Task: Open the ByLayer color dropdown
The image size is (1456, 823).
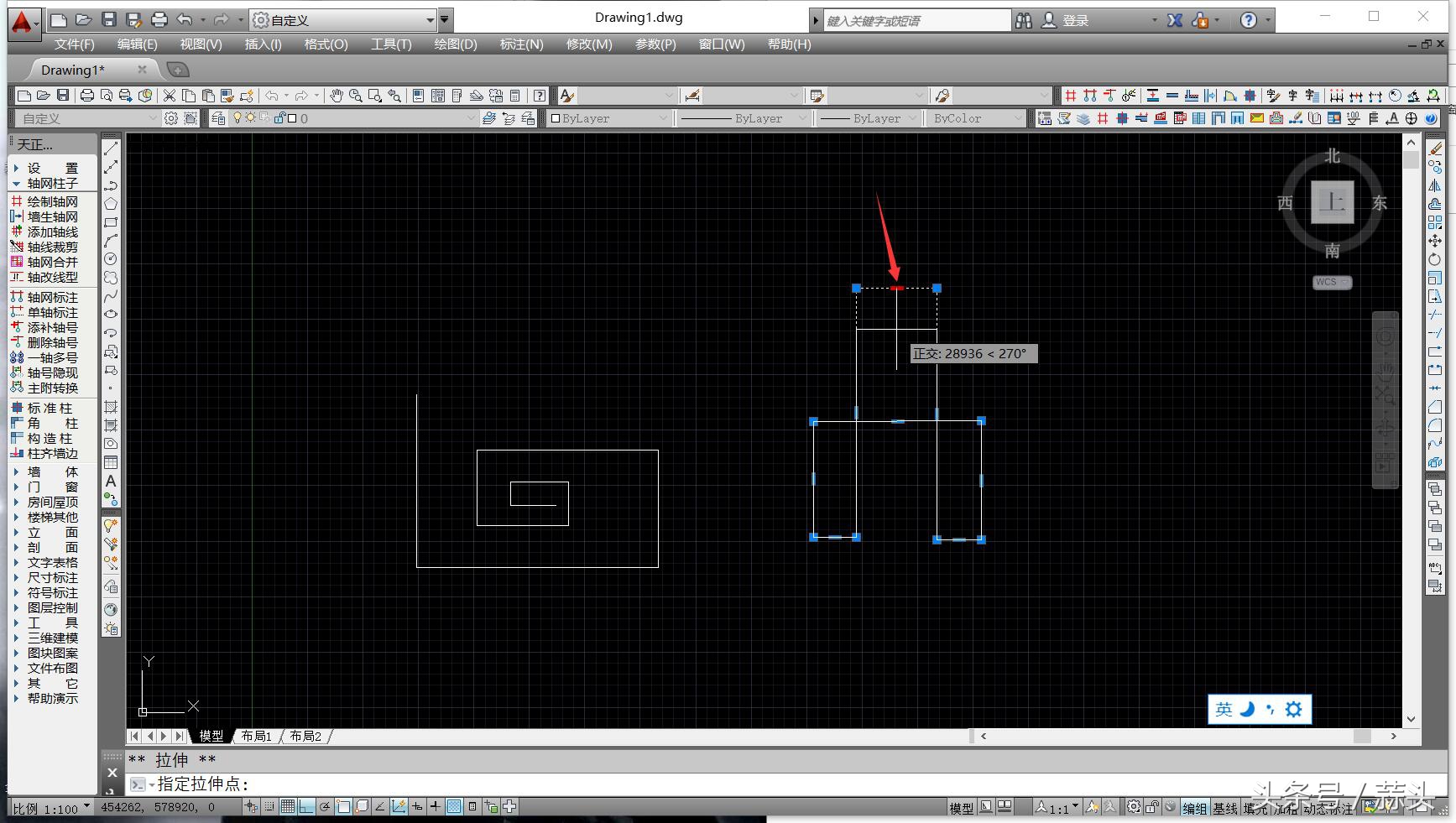Action: tap(608, 118)
